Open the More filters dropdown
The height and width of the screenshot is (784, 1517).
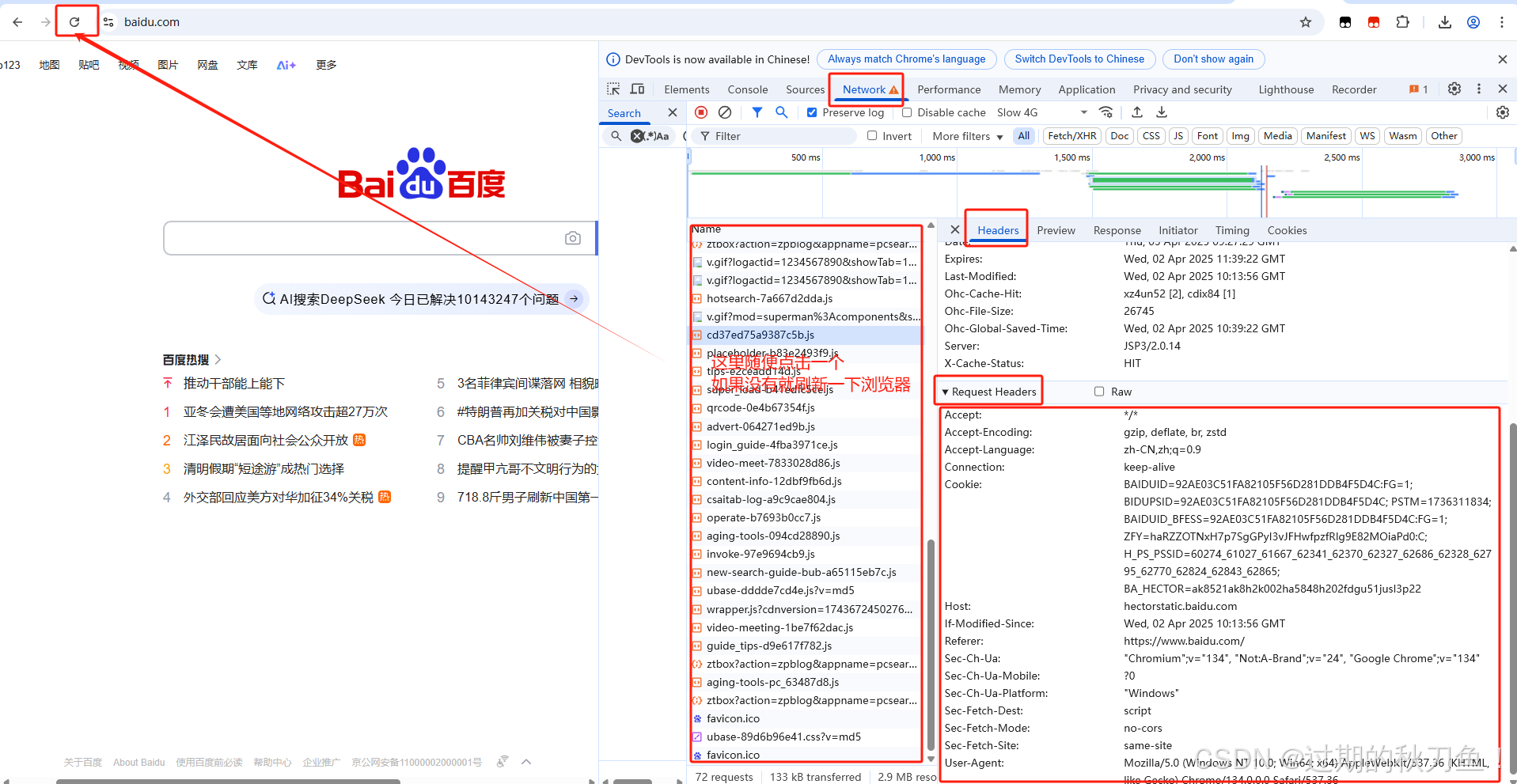(x=968, y=136)
